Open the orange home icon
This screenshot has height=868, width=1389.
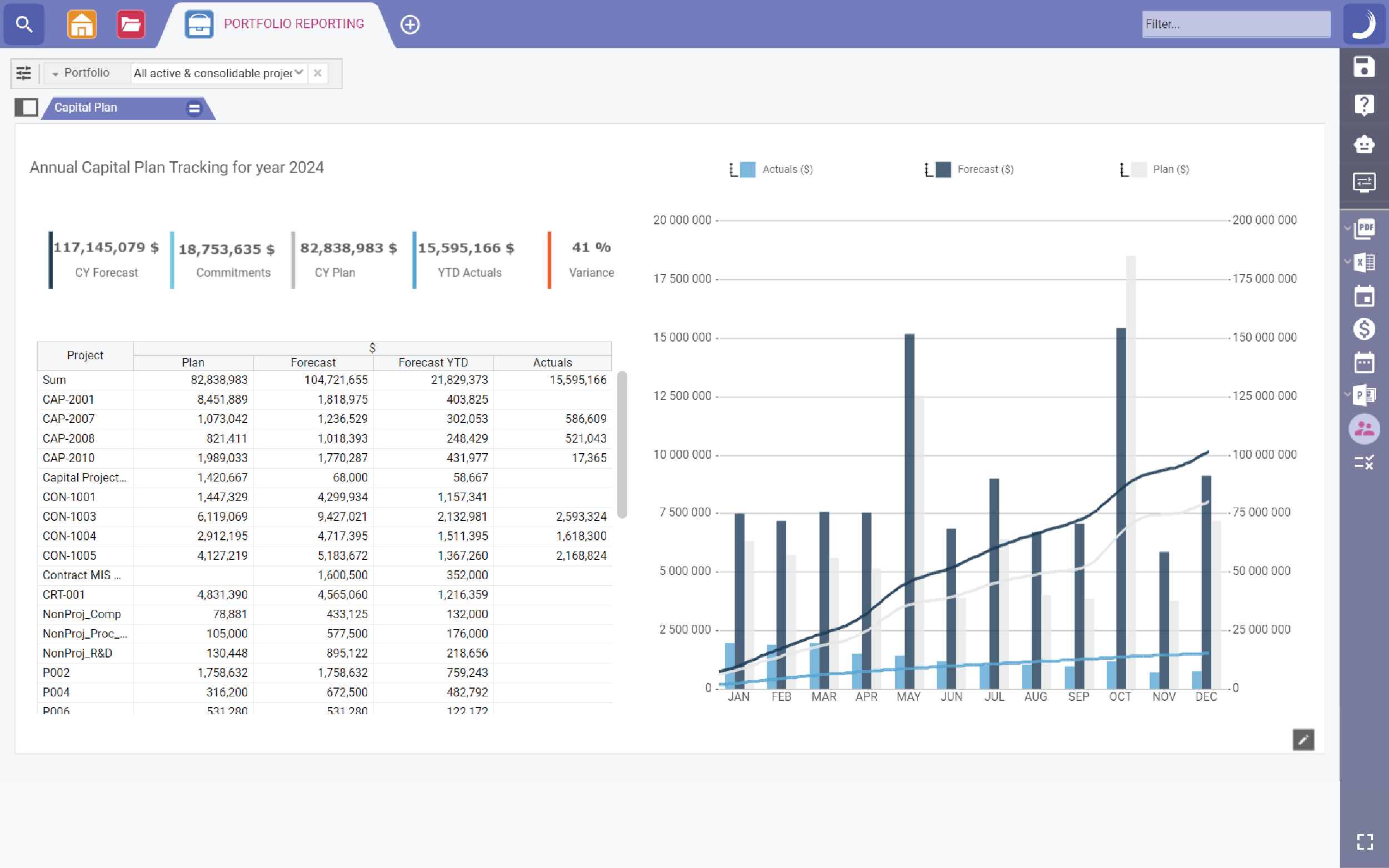[x=82, y=24]
